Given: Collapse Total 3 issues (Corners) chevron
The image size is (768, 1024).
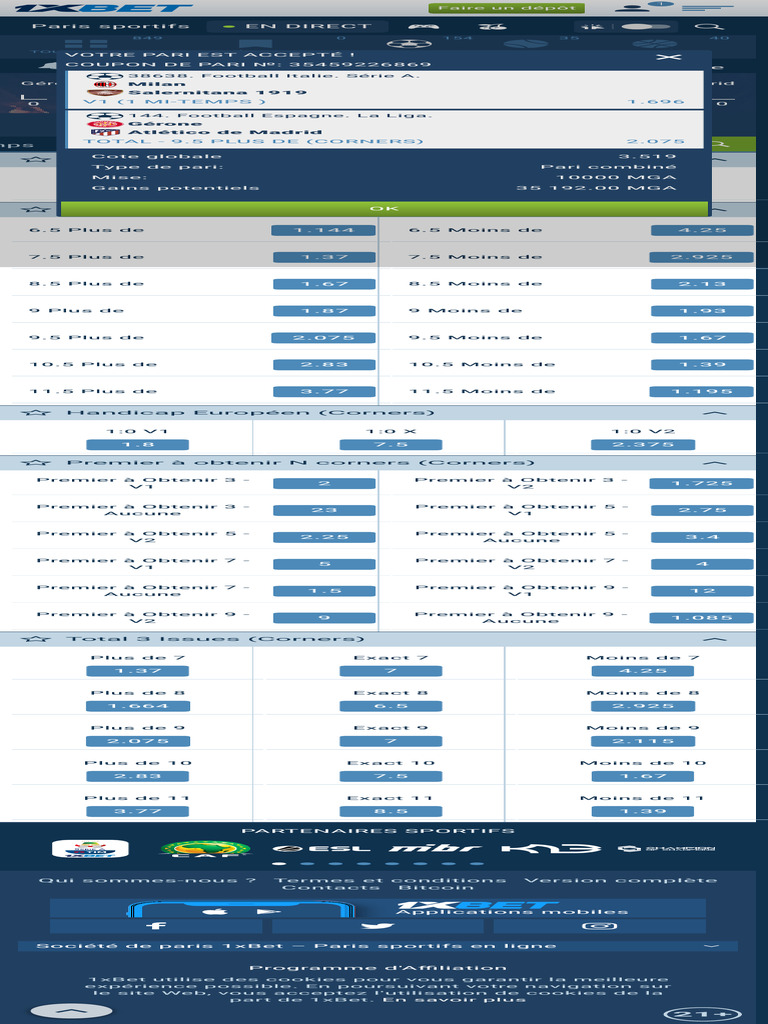Looking at the screenshot, I should (x=715, y=639).
